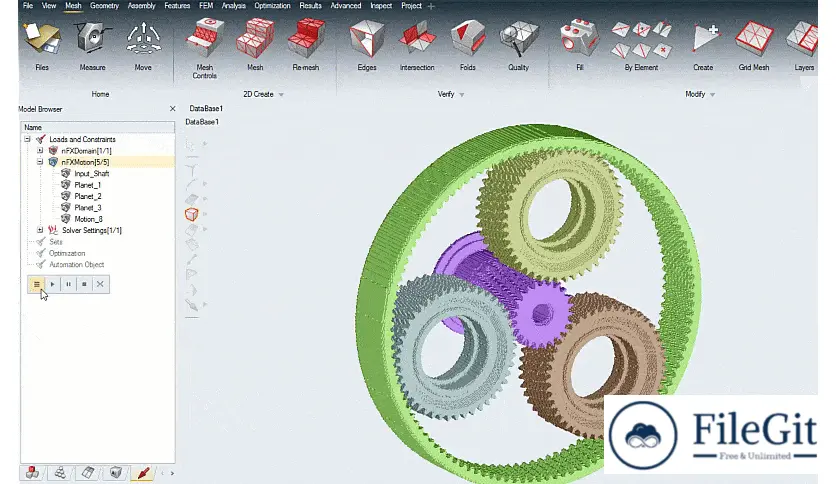Open the Edges verify tool
This screenshot has width=836, height=484.
click(367, 45)
